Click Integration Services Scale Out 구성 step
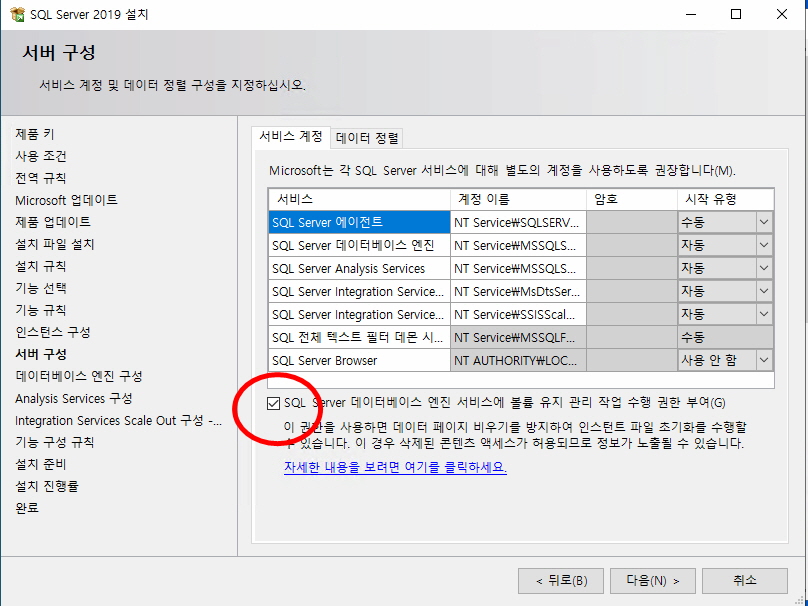Image resolution: width=808 pixels, height=606 pixels. tap(119, 420)
